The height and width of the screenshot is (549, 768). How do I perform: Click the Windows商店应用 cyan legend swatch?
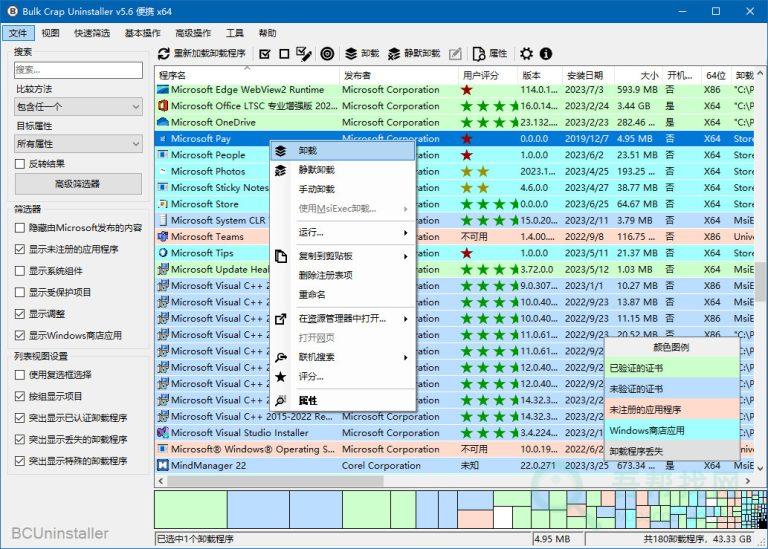[671, 430]
